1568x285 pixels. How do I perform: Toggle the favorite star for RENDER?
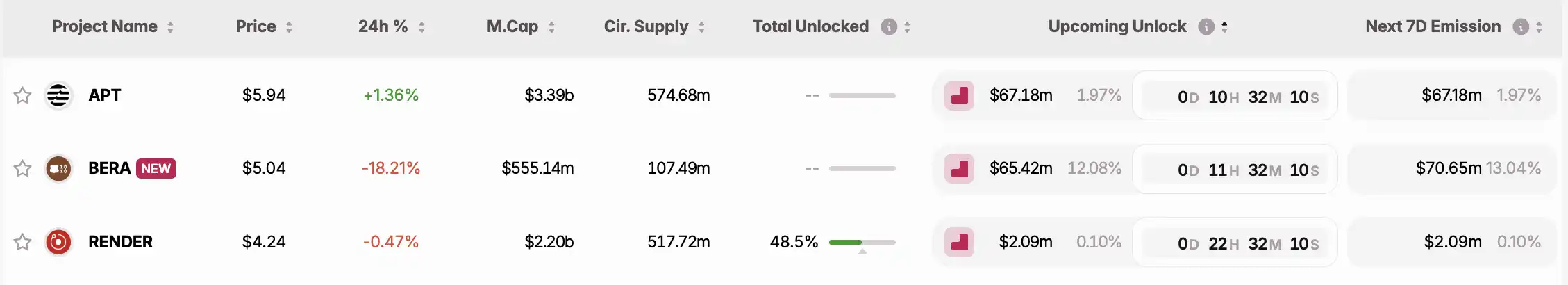tap(23, 242)
